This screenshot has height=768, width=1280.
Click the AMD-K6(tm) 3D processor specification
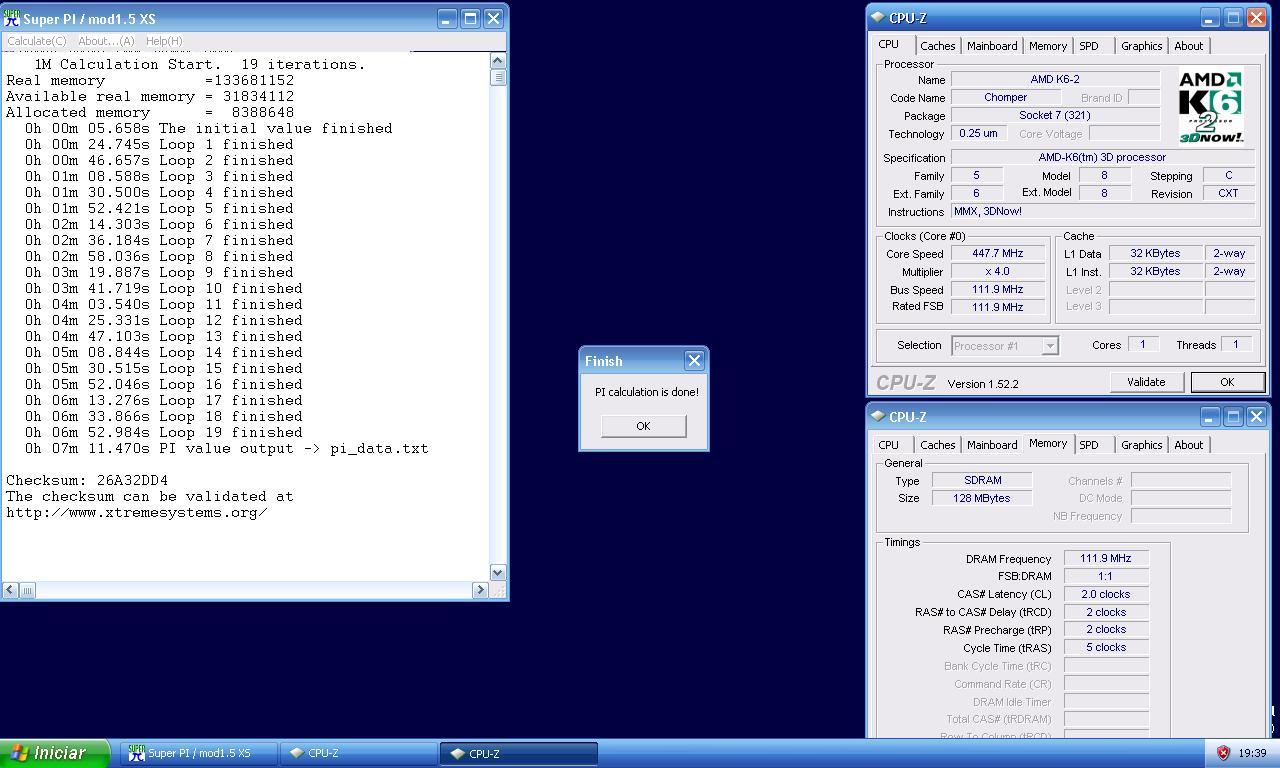click(1103, 157)
